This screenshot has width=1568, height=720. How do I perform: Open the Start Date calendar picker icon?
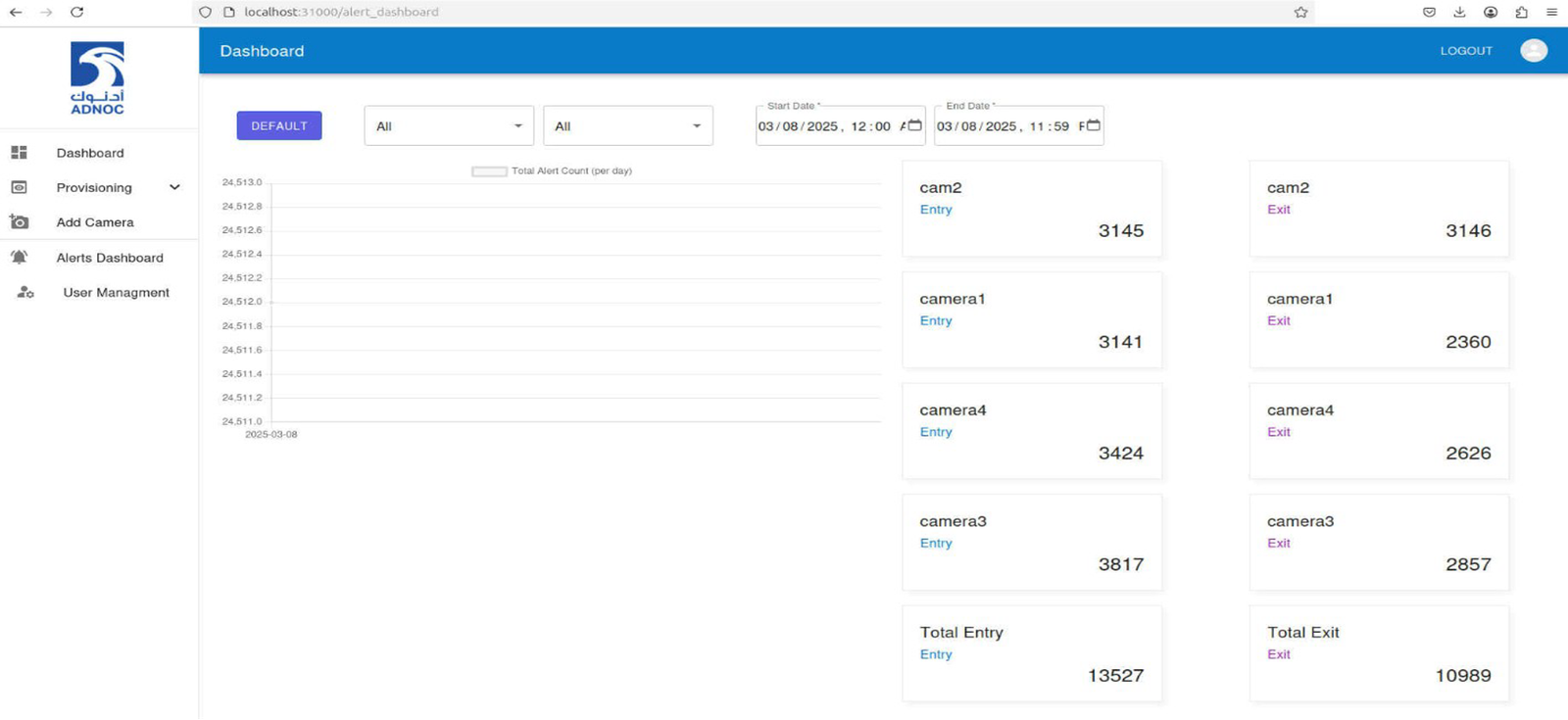click(914, 125)
